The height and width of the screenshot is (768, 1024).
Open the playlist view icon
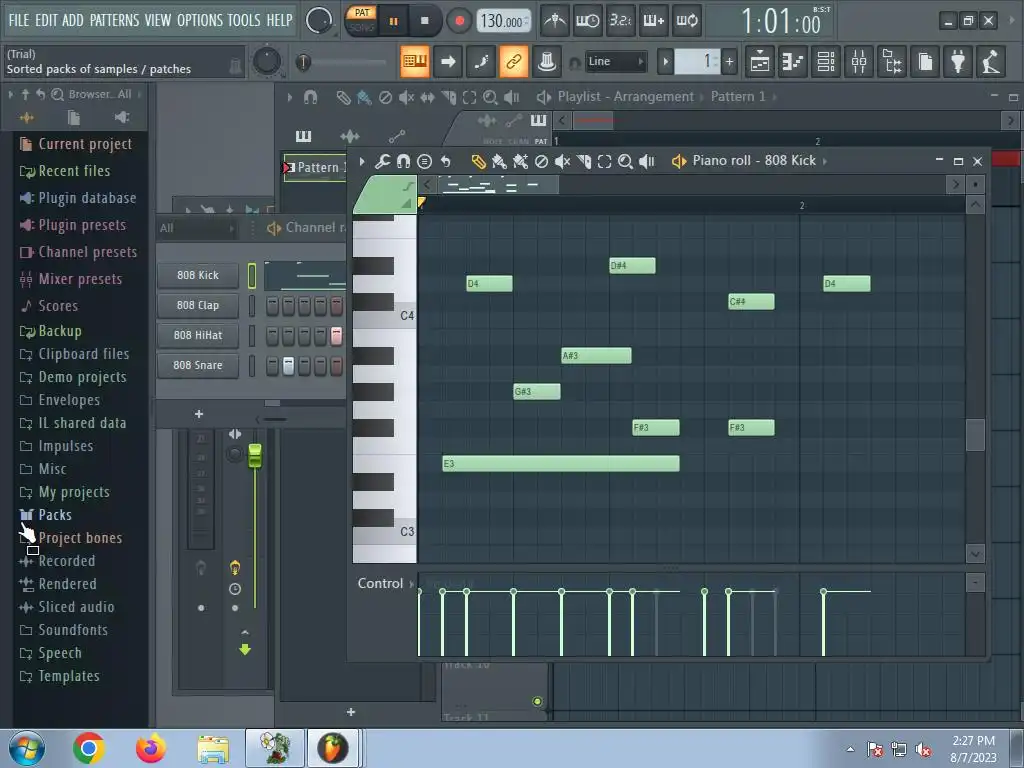tap(760, 62)
